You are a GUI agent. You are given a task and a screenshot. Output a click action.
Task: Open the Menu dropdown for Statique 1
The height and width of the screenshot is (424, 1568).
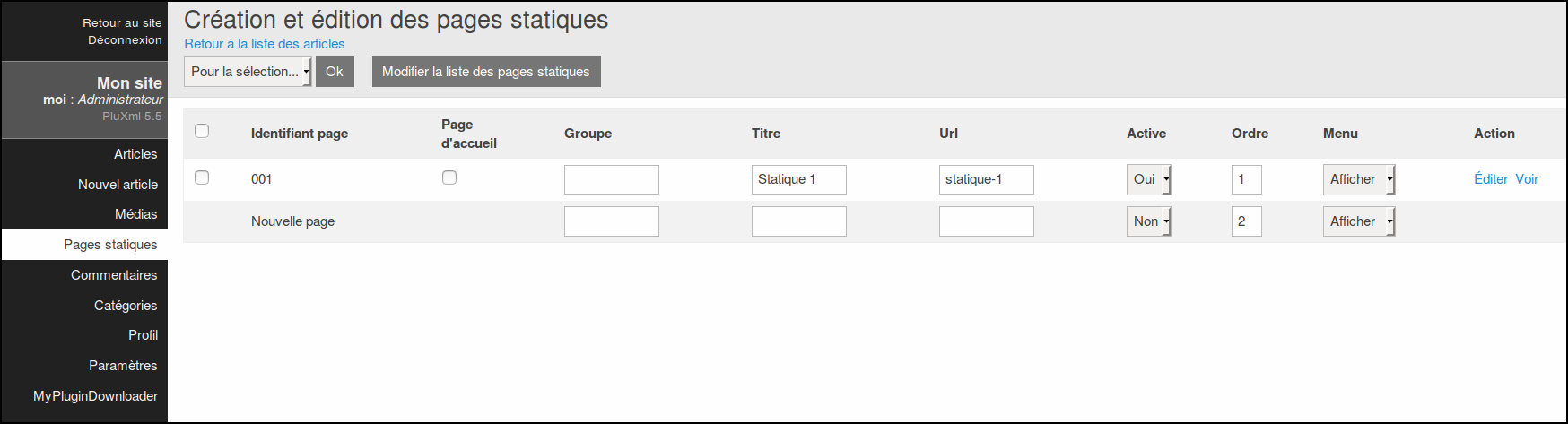[1358, 179]
